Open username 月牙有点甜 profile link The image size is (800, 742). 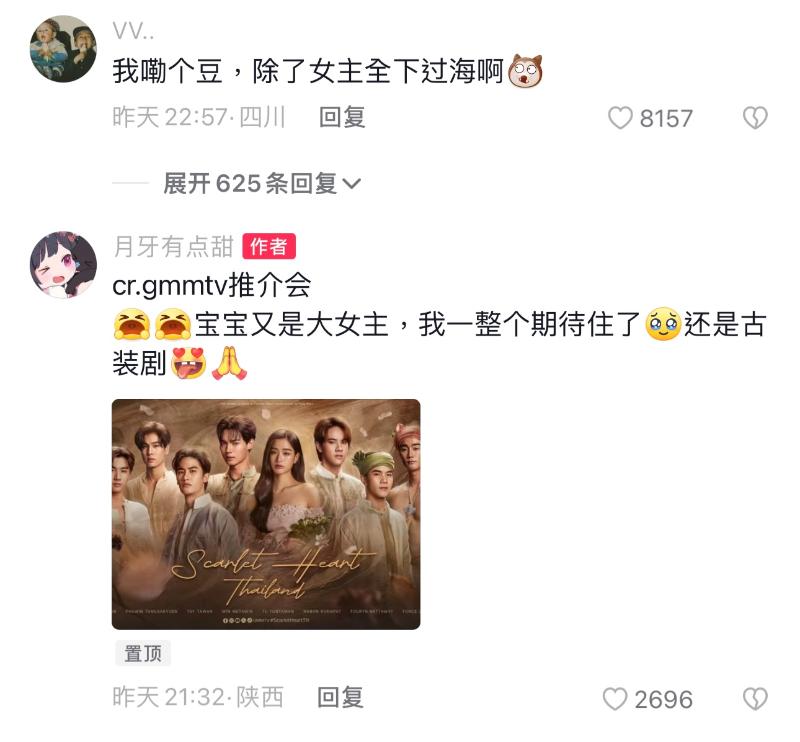[173, 246]
